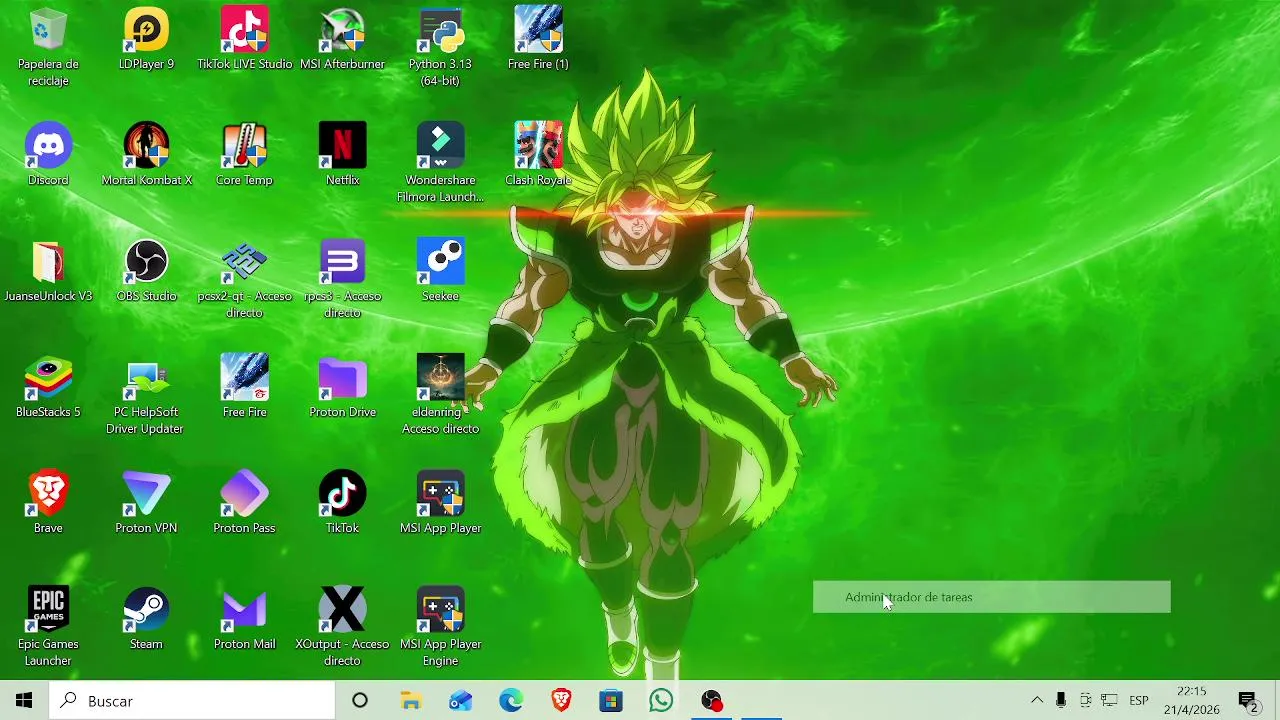Select the Discord desktop icon

coord(48,155)
